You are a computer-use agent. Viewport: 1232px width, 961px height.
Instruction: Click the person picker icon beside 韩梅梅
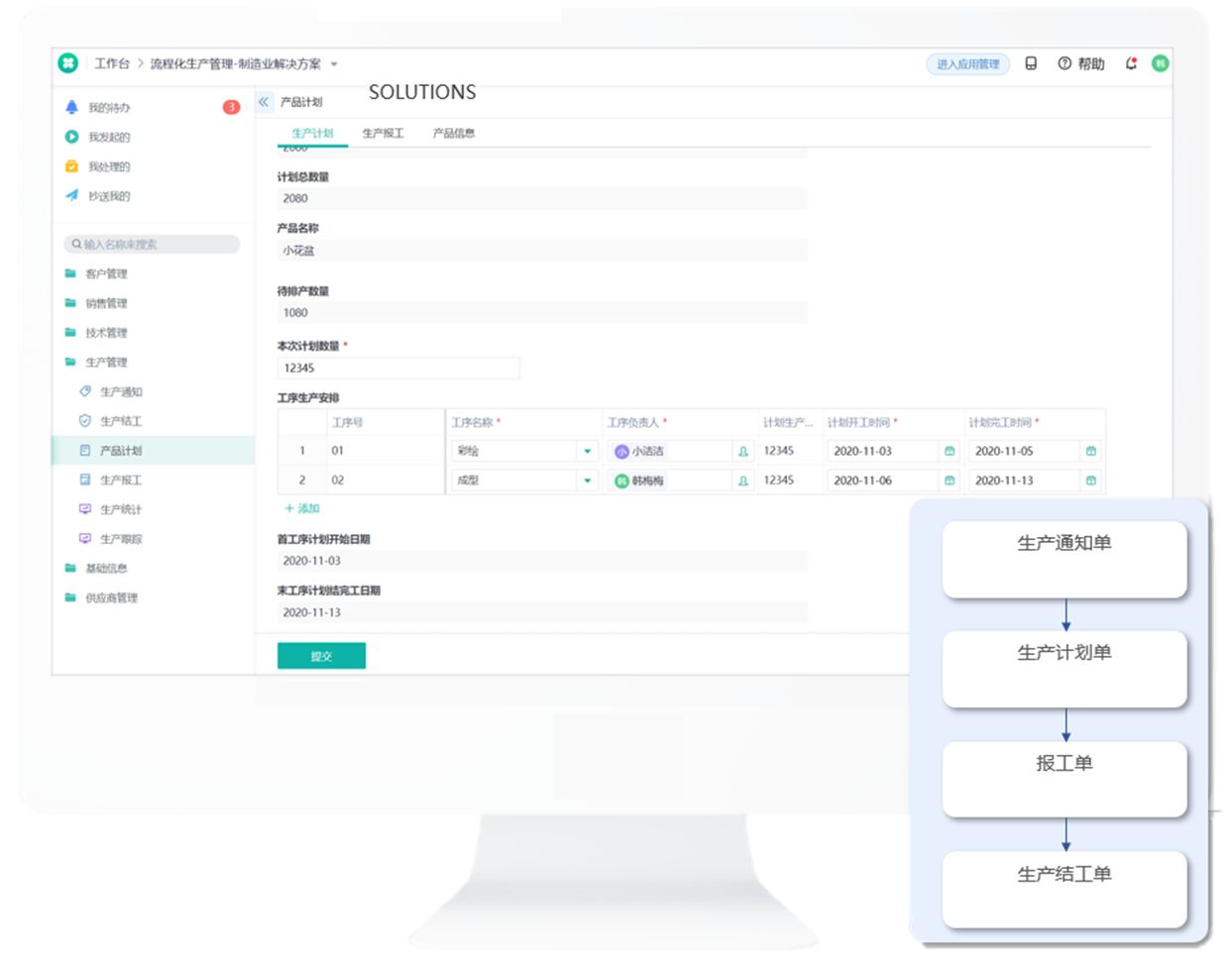click(742, 480)
